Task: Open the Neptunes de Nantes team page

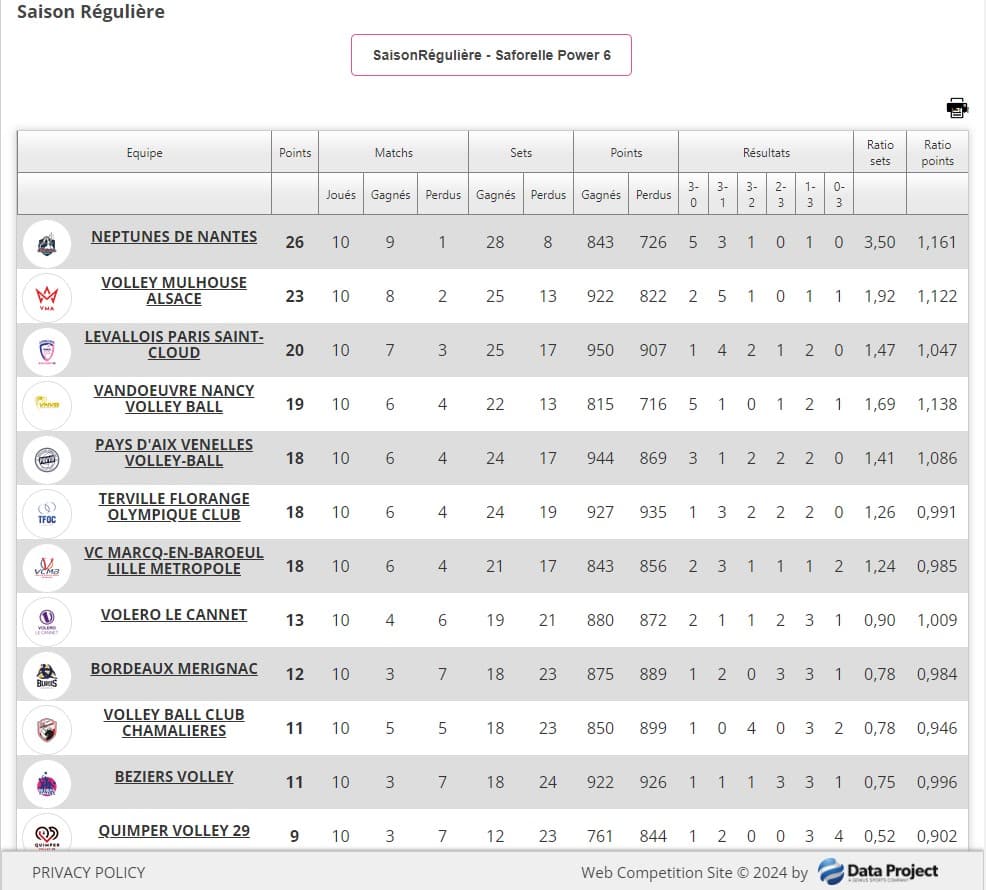Action: 174,237
